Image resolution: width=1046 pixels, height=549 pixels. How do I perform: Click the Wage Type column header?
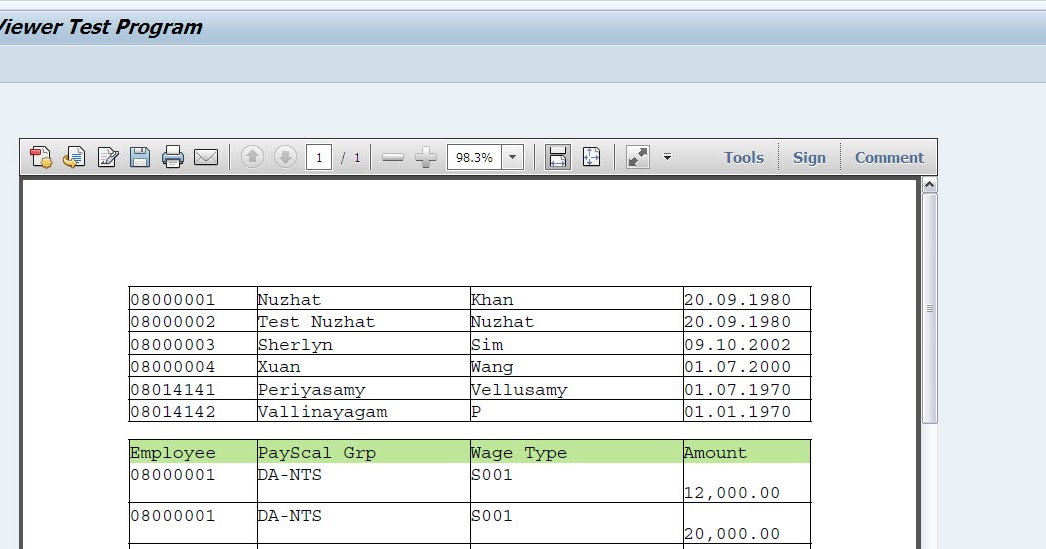click(x=519, y=453)
